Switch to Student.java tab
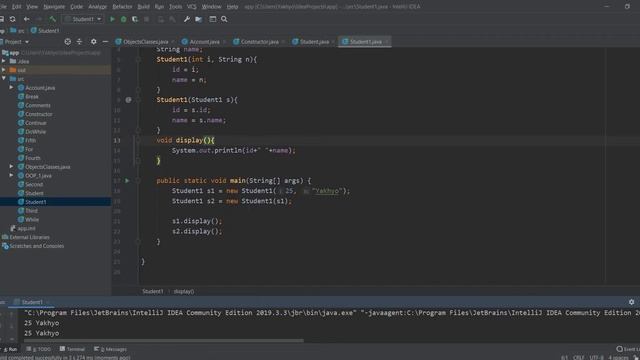Screen dimensions: 640x360 (314, 42)
